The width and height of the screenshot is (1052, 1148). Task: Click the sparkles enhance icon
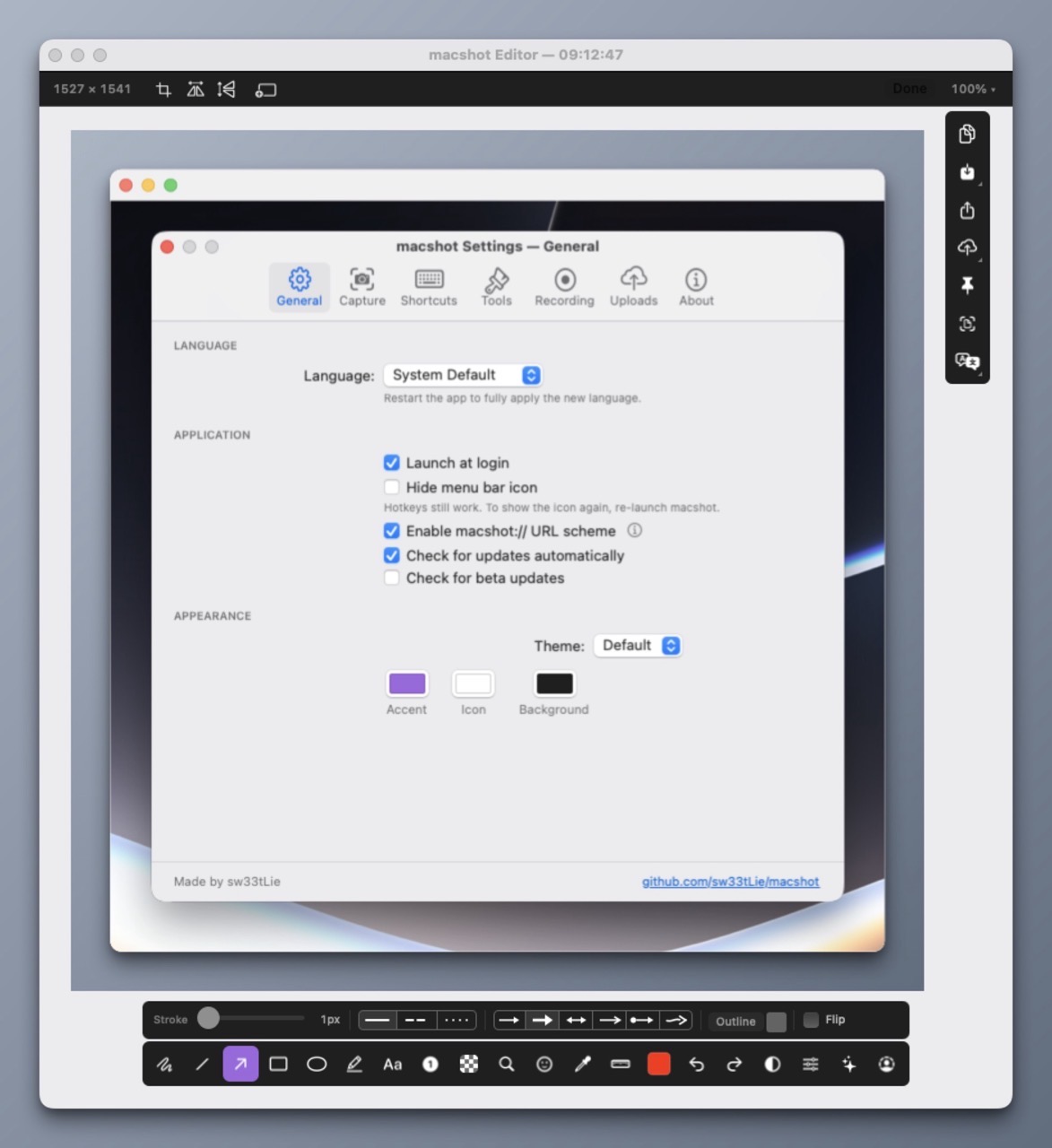848,1065
